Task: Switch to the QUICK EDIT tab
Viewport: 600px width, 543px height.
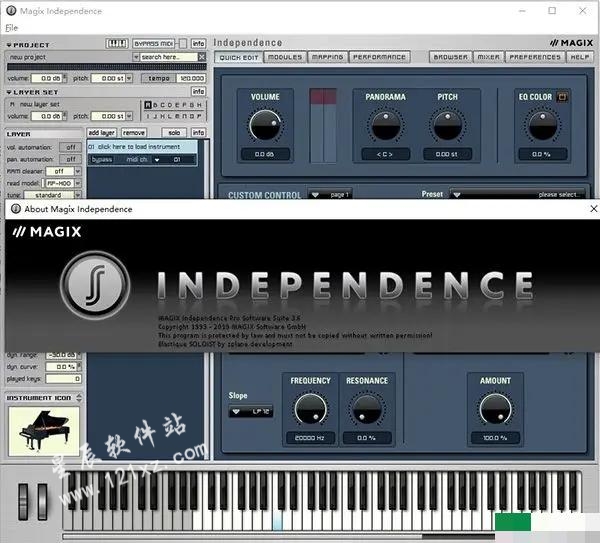Action: coord(239,57)
